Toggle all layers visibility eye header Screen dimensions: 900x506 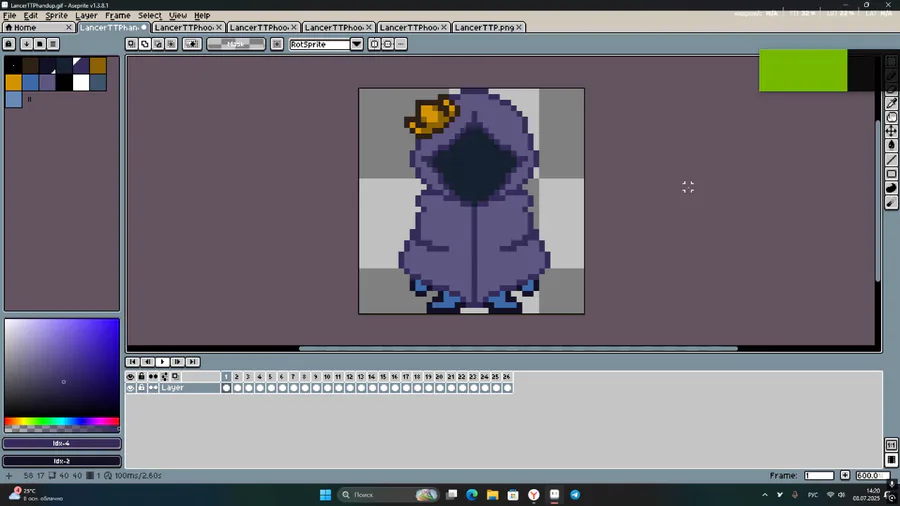(130, 376)
